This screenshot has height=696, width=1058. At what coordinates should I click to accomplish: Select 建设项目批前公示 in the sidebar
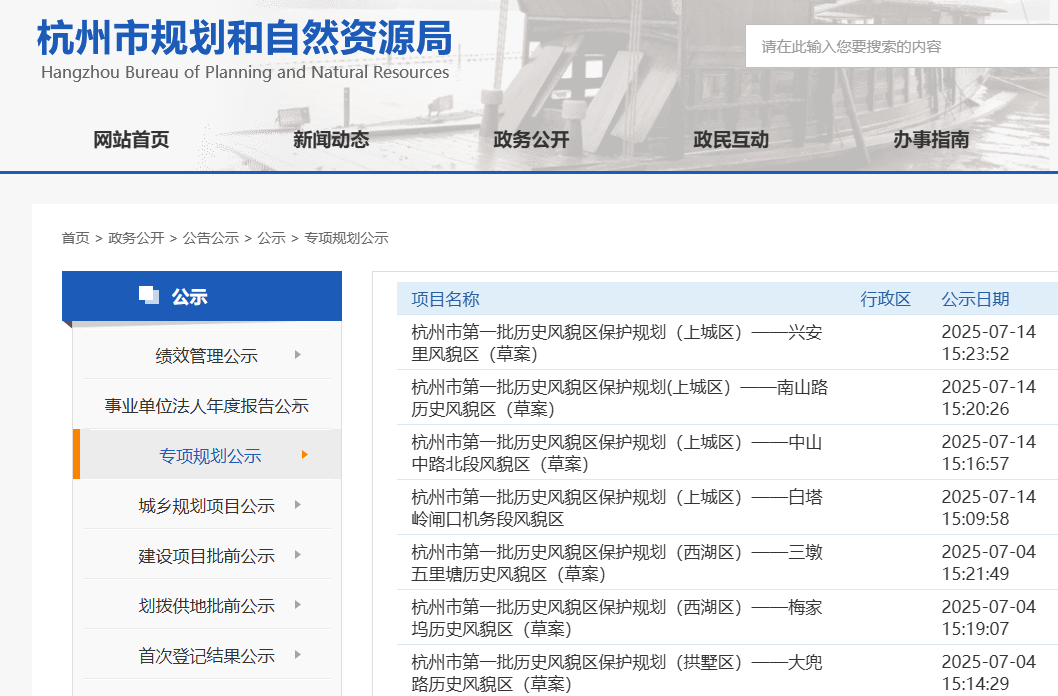(x=206, y=556)
